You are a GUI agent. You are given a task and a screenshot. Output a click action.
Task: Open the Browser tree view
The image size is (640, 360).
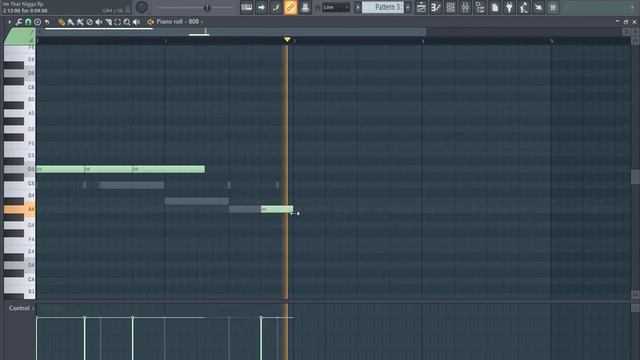(480, 7)
